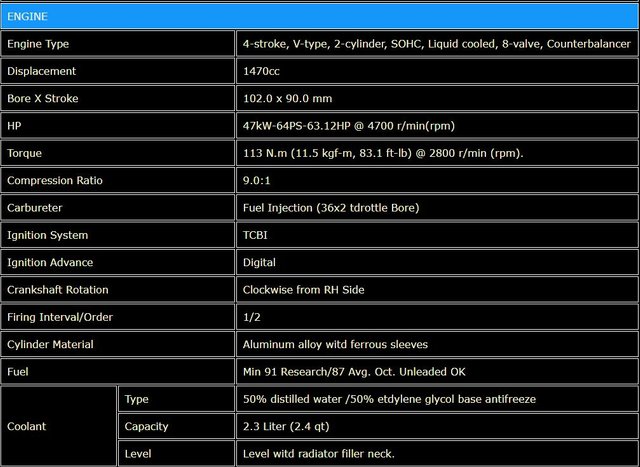Click the '2.3 Liter (2.4 qt)' value
The height and width of the screenshot is (467, 640).
tap(286, 427)
